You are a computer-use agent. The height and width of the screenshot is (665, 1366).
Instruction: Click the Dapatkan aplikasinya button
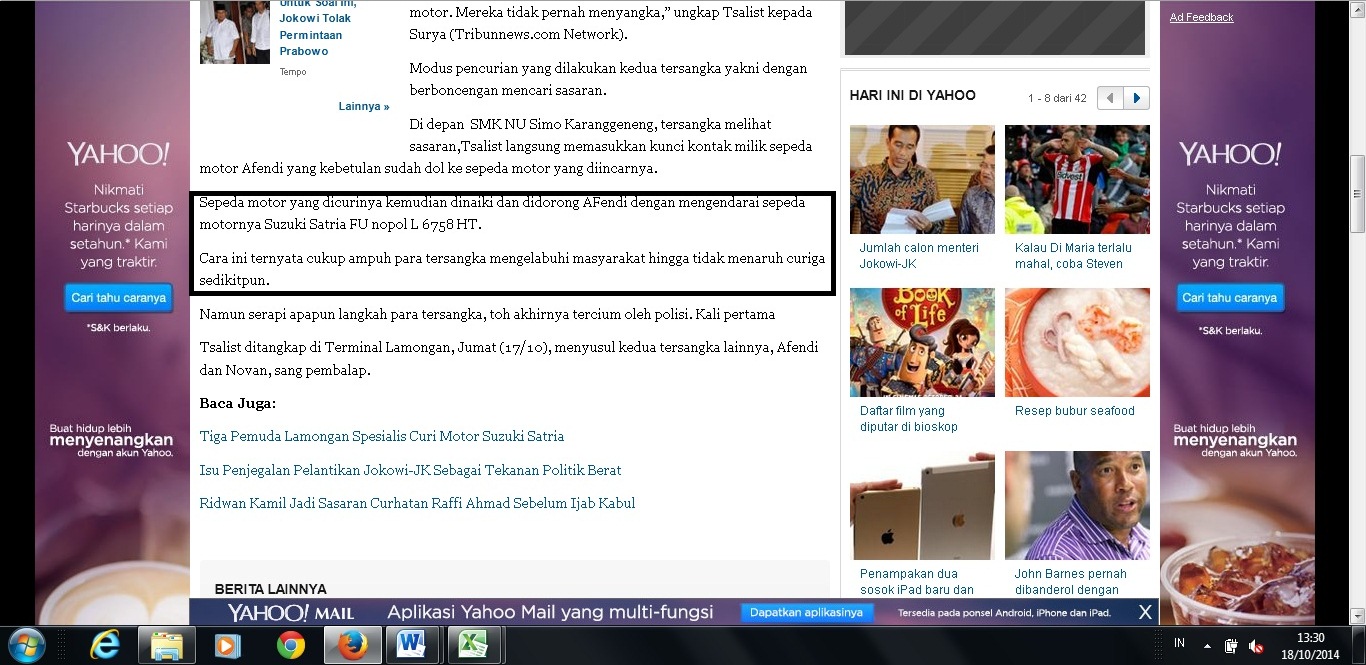point(806,612)
